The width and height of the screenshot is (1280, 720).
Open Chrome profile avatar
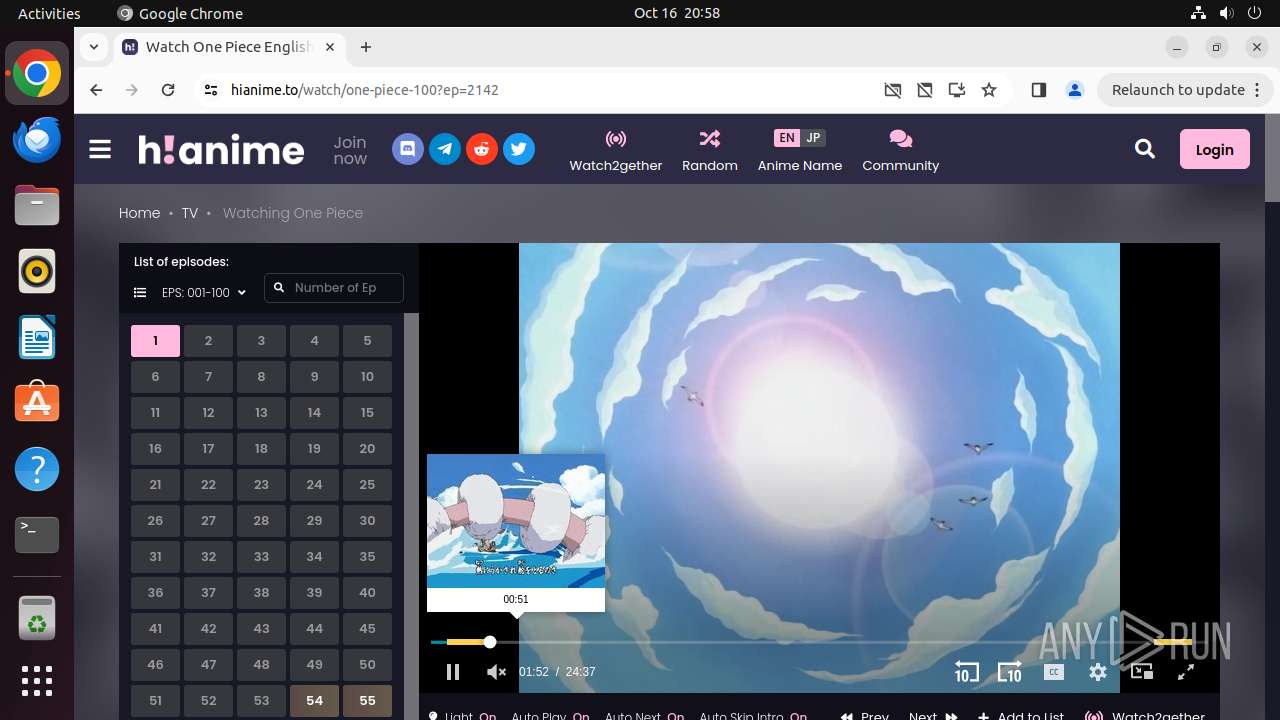[1075, 90]
